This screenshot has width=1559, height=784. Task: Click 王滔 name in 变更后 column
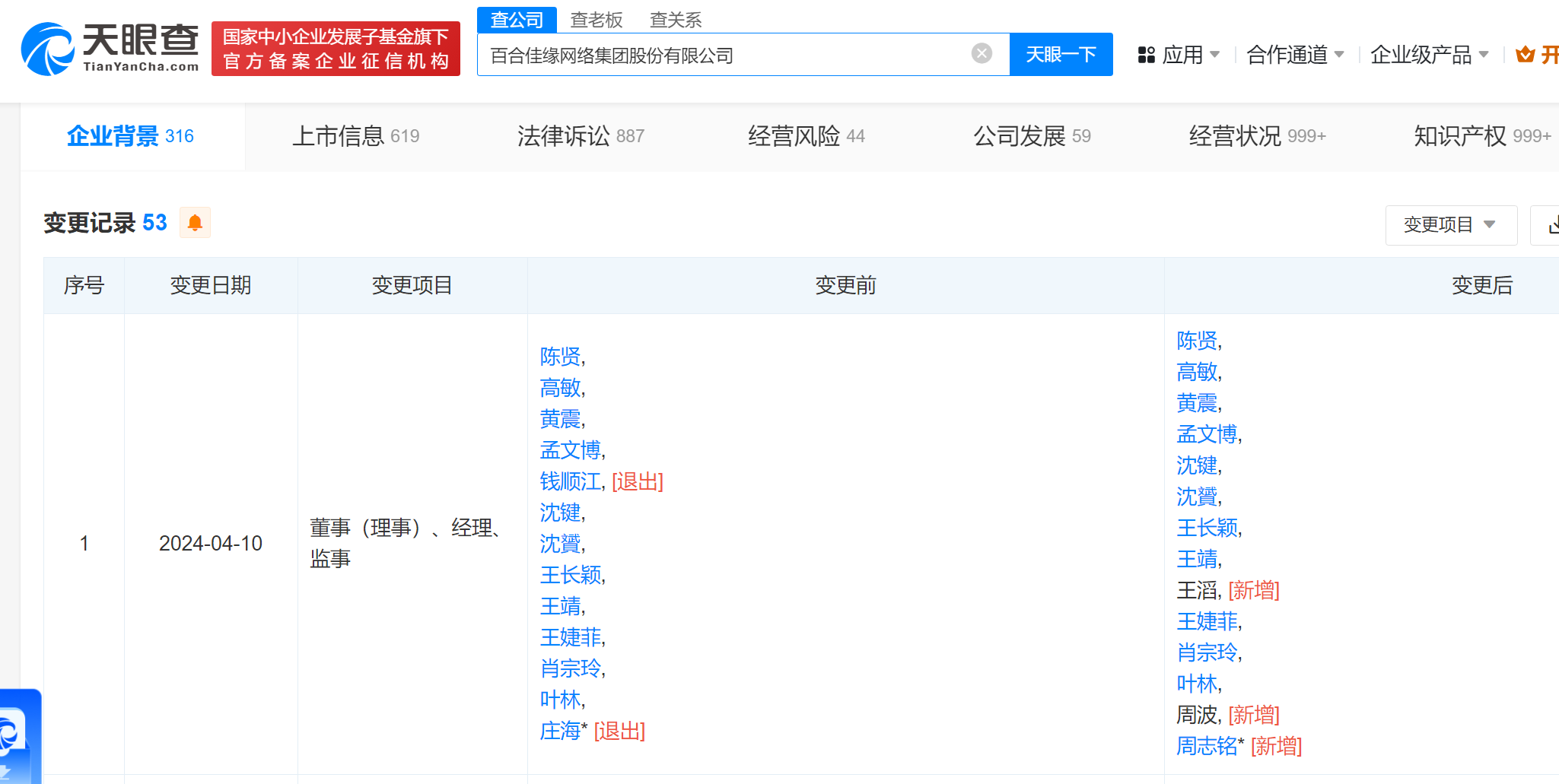(x=1197, y=590)
